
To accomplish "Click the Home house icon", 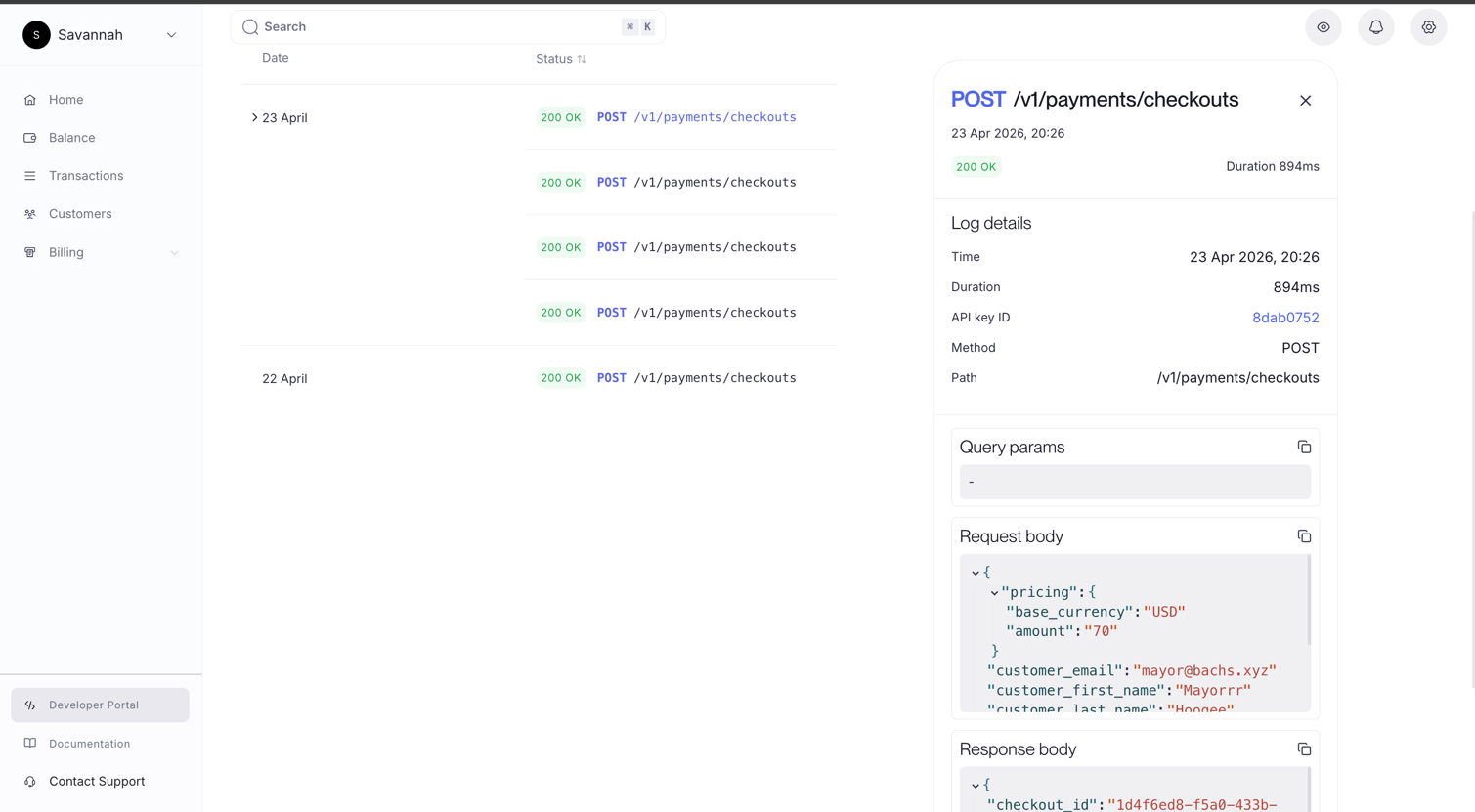I will tap(30, 100).
